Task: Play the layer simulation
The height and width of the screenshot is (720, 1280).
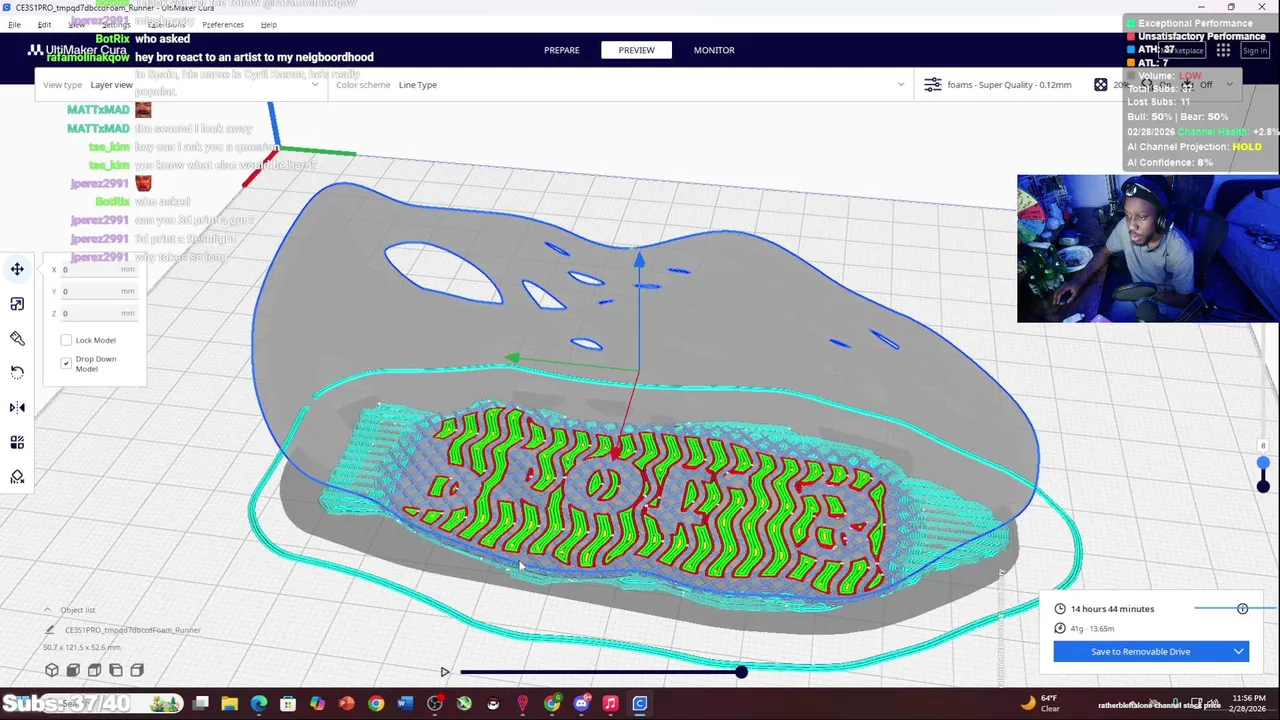Action: point(445,672)
